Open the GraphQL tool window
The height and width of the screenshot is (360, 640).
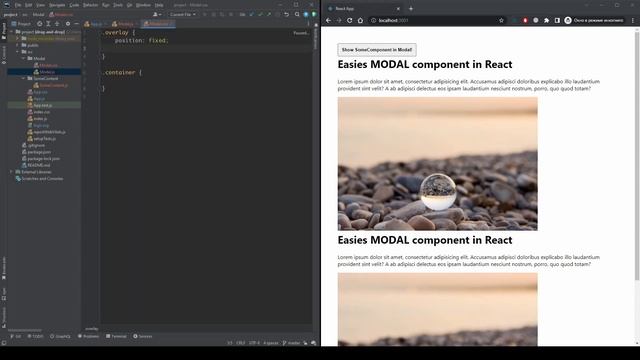click(x=60, y=336)
